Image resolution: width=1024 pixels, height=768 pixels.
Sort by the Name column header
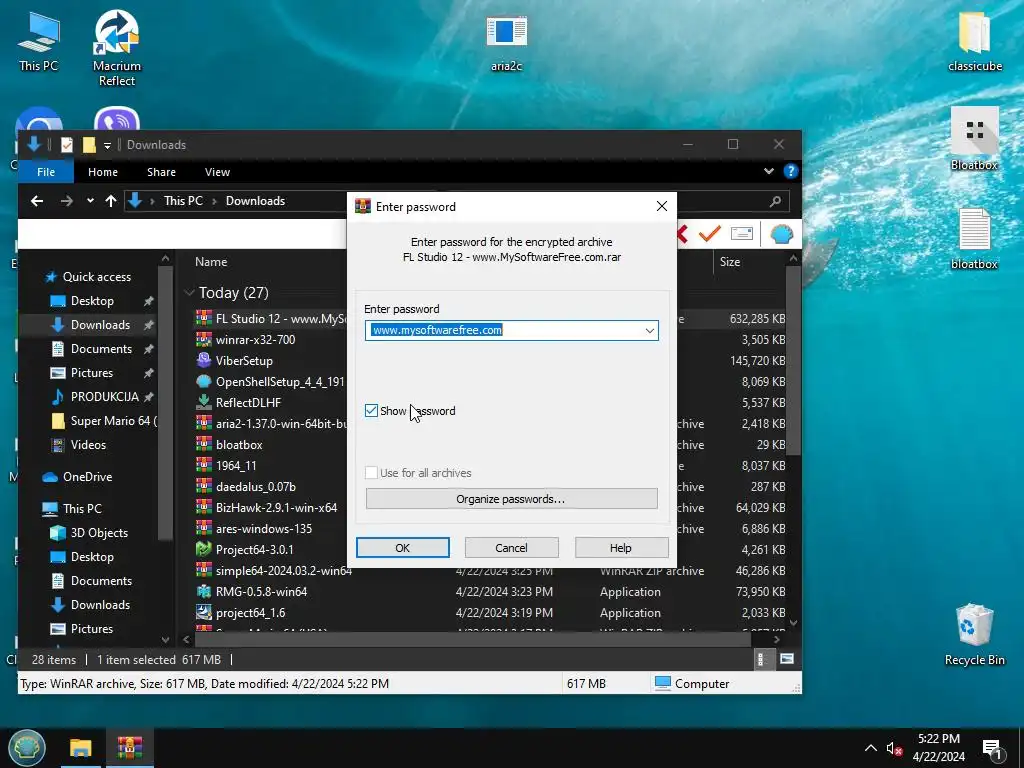coord(211,262)
